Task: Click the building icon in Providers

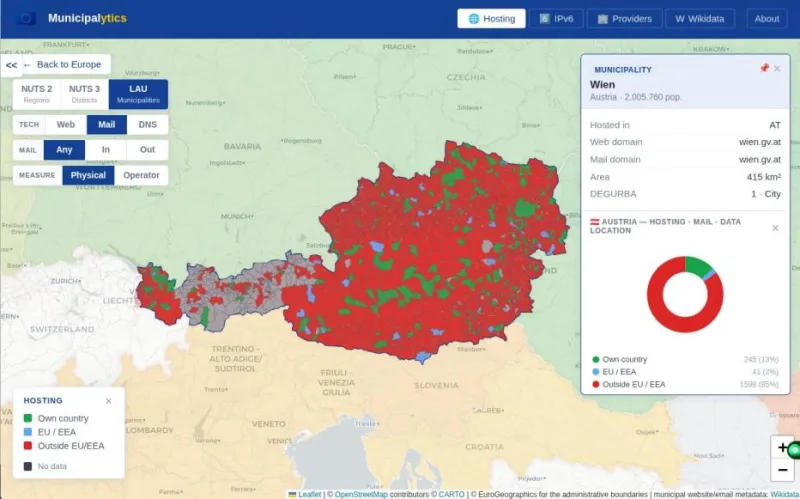Action: tap(603, 19)
